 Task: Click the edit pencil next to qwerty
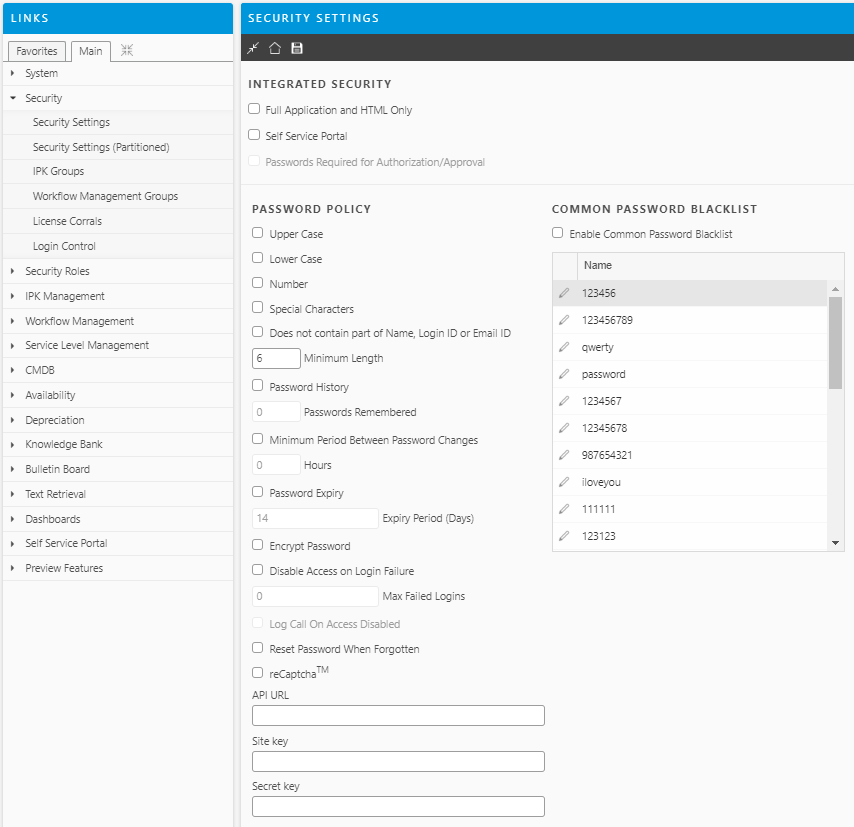coord(562,346)
